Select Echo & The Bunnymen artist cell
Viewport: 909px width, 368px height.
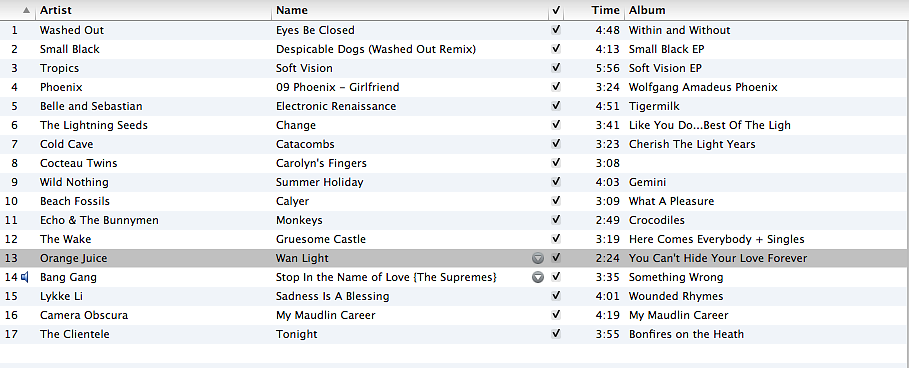tap(99, 220)
